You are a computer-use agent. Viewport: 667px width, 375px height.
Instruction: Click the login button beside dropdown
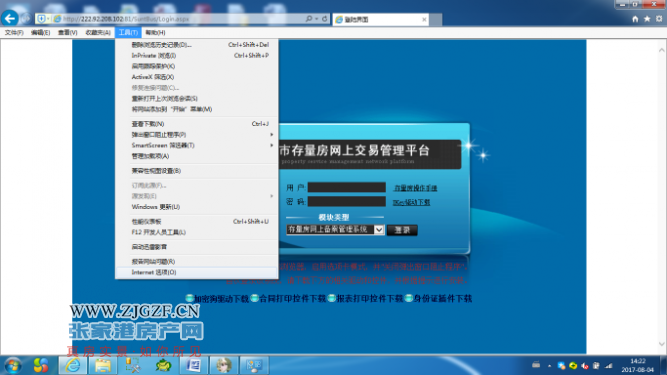click(x=402, y=230)
